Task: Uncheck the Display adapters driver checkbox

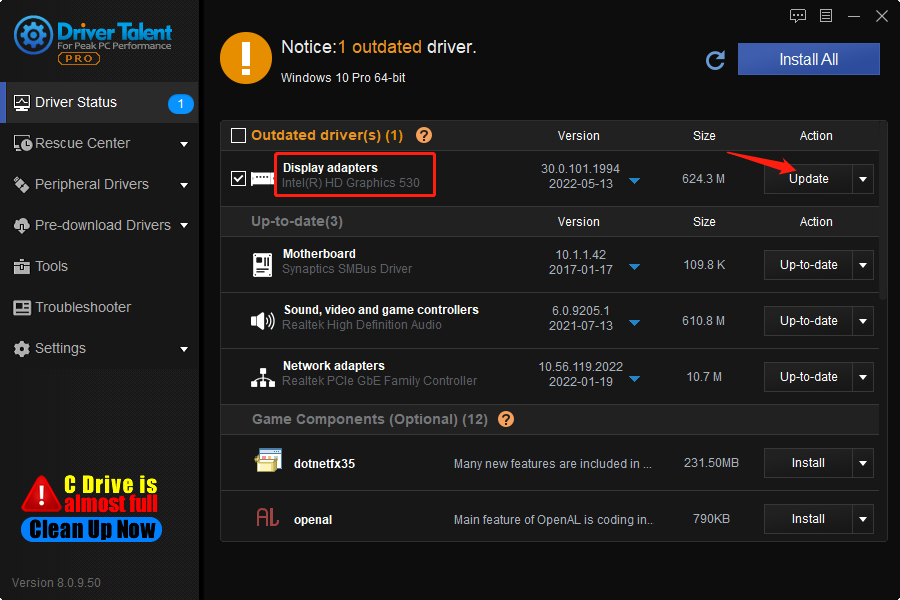Action: (x=238, y=179)
